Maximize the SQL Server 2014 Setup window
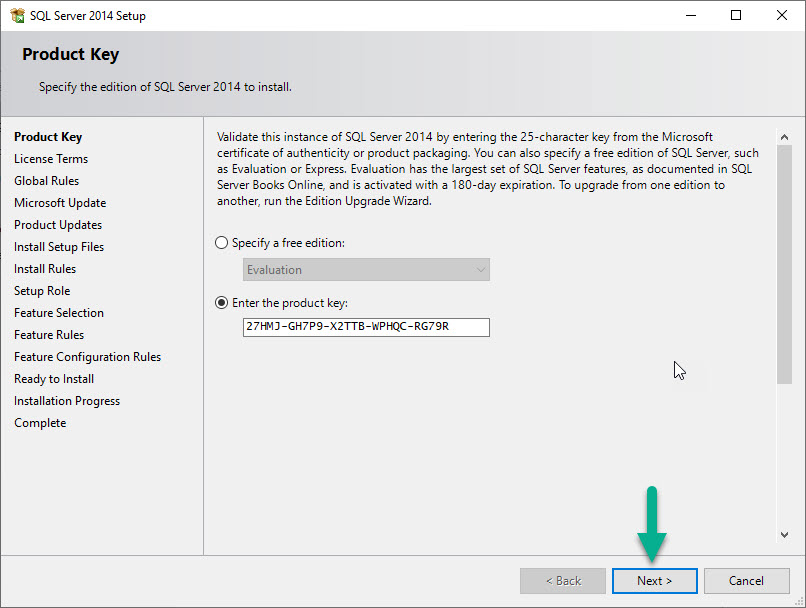The width and height of the screenshot is (806, 608). click(736, 15)
